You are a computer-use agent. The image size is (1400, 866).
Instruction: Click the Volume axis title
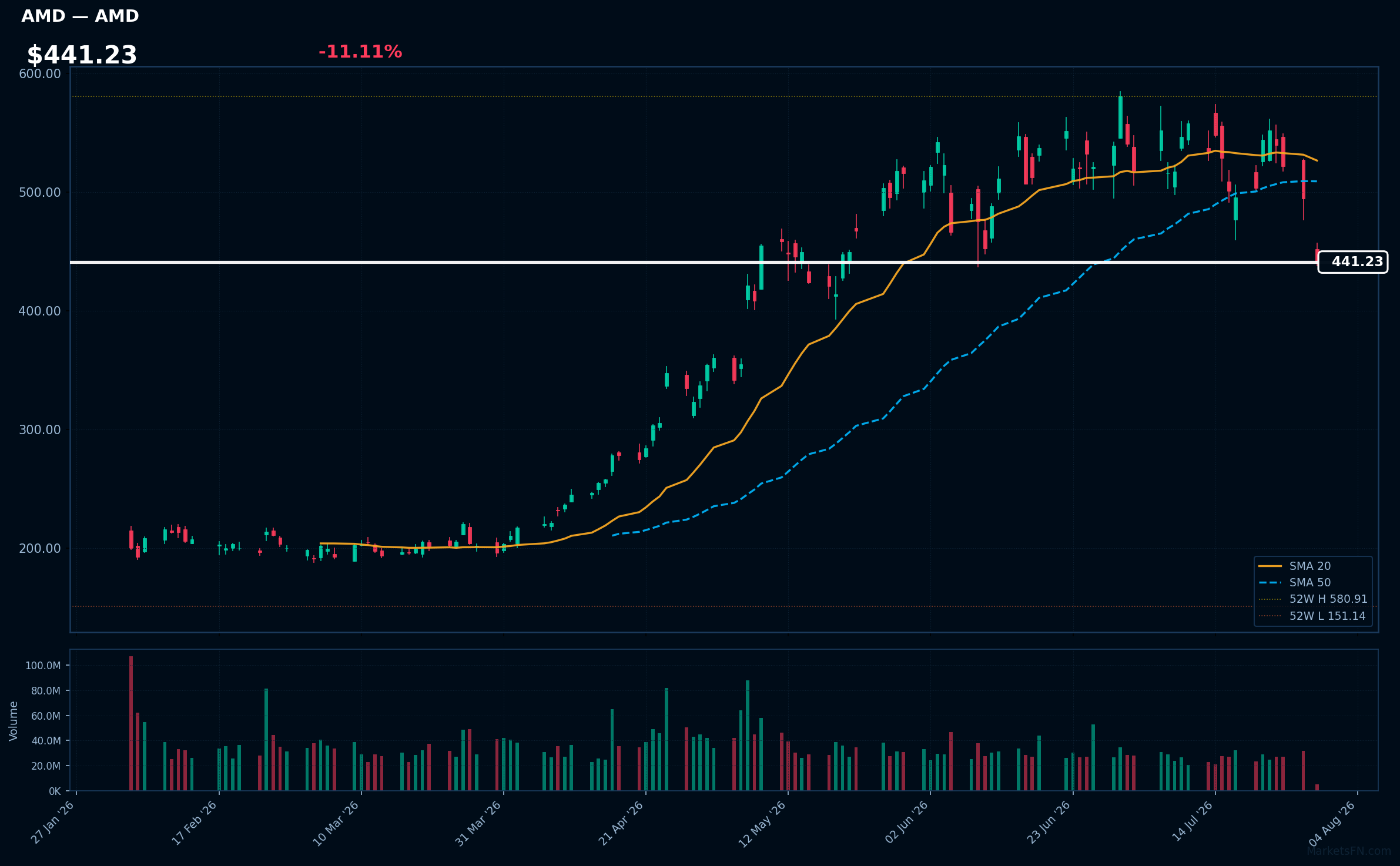(x=14, y=720)
